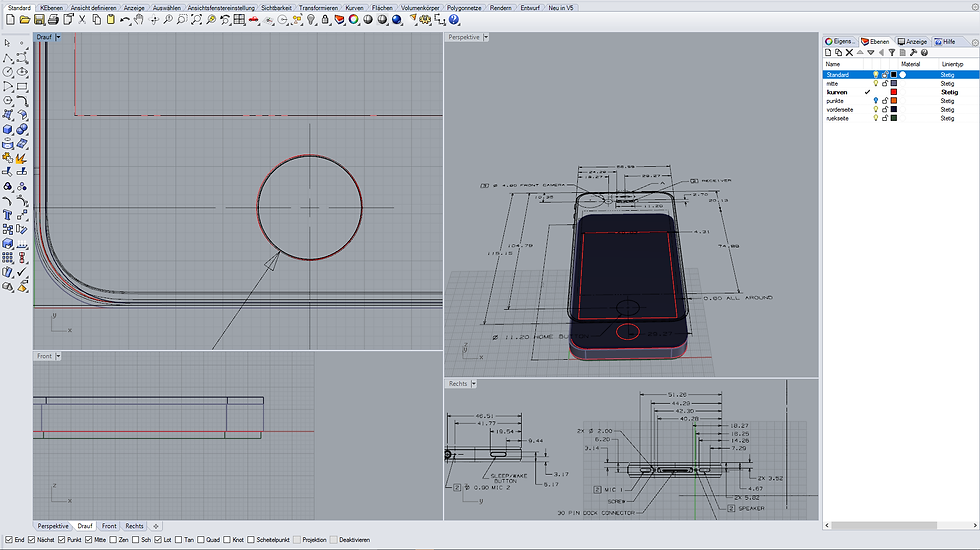Enable the Quad object snap checkbox

201,539
